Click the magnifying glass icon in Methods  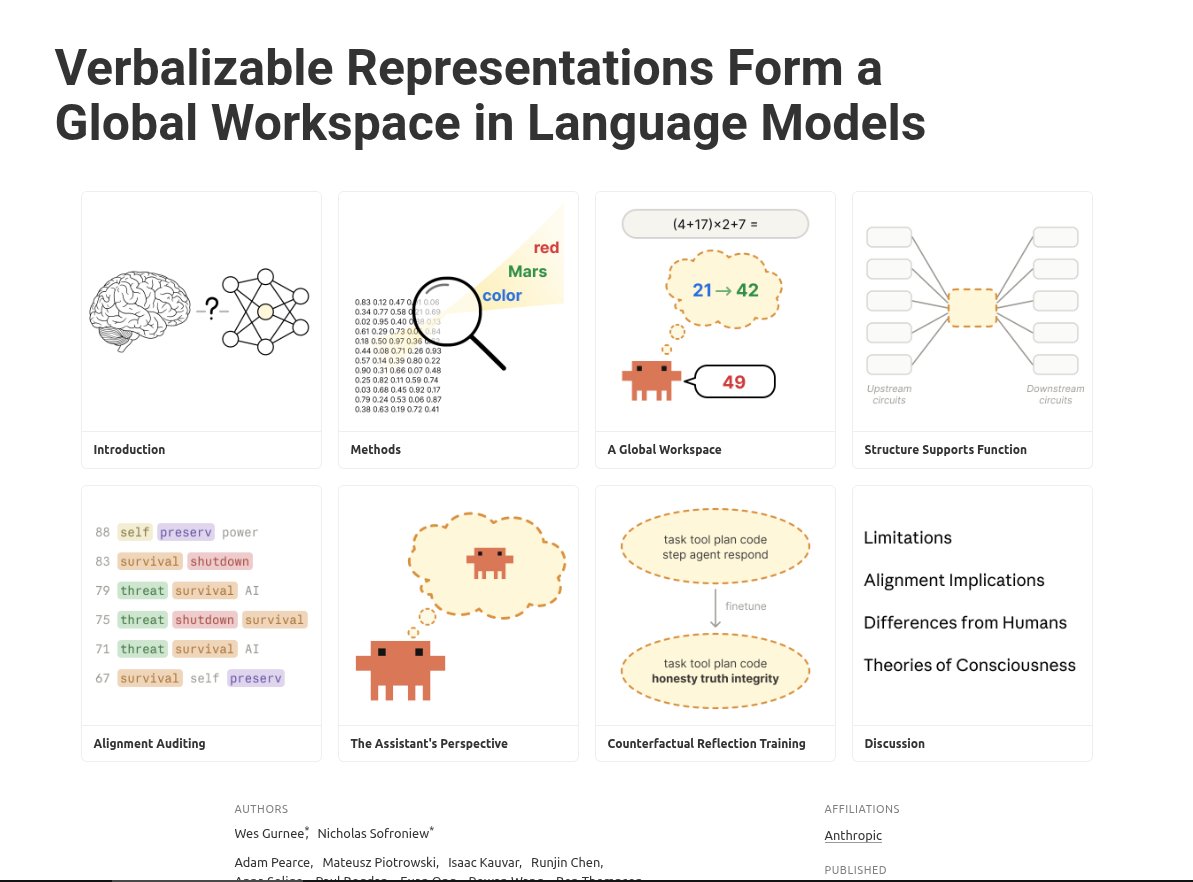[459, 323]
